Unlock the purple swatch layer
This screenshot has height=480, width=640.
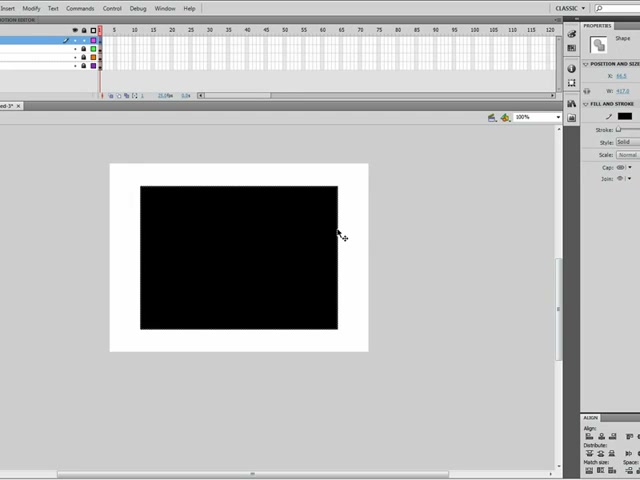click(x=84, y=66)
